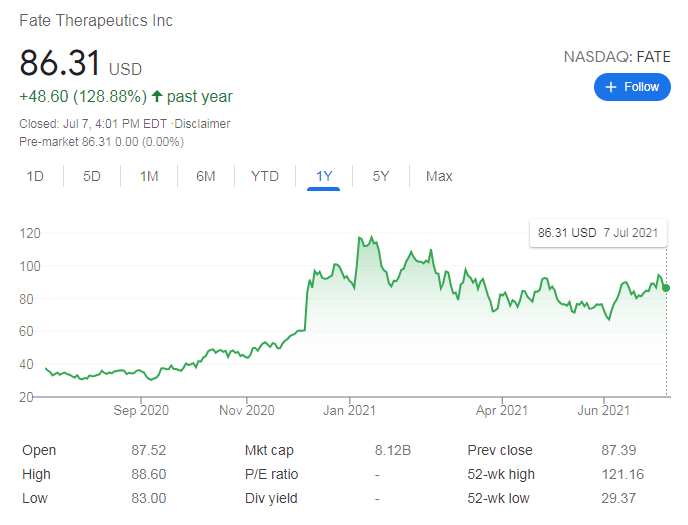Select the 1M time range
Screen dimensions: 688x525
149,176
